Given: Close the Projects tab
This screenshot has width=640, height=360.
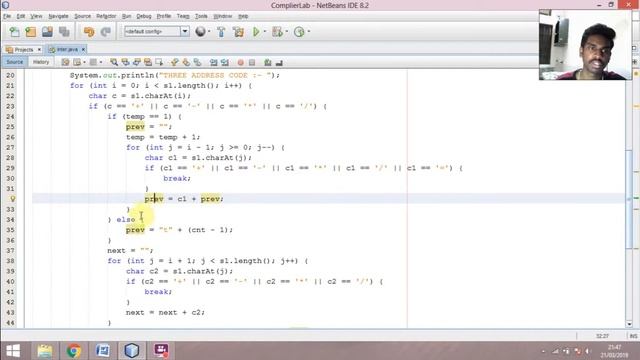Looking at the screenshot, I should pos(39,49).
